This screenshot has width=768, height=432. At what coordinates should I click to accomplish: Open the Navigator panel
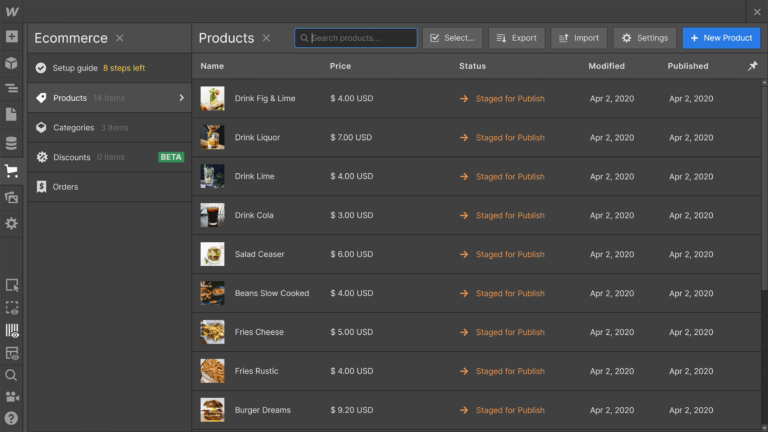12,89
